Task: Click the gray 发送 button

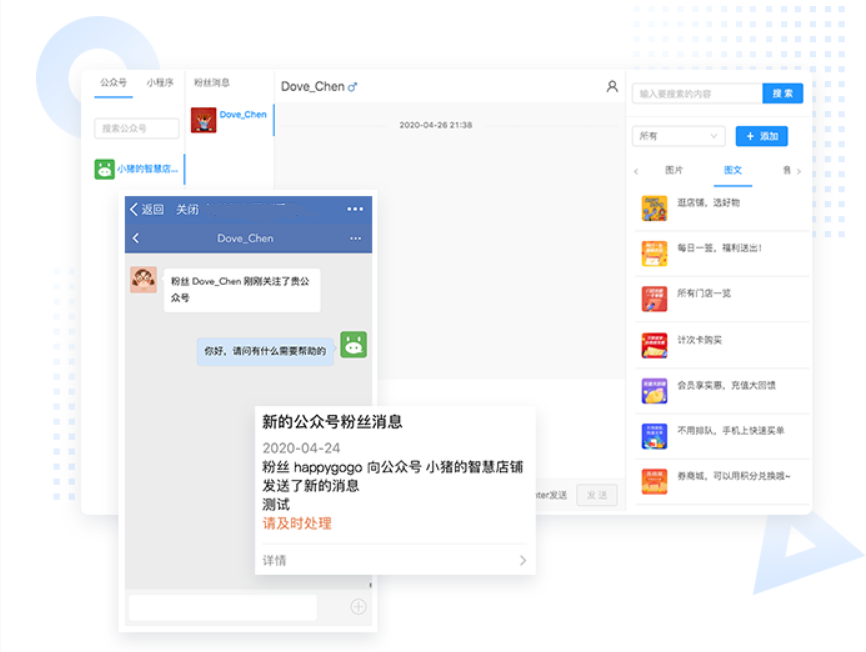Action: (596, 495)
